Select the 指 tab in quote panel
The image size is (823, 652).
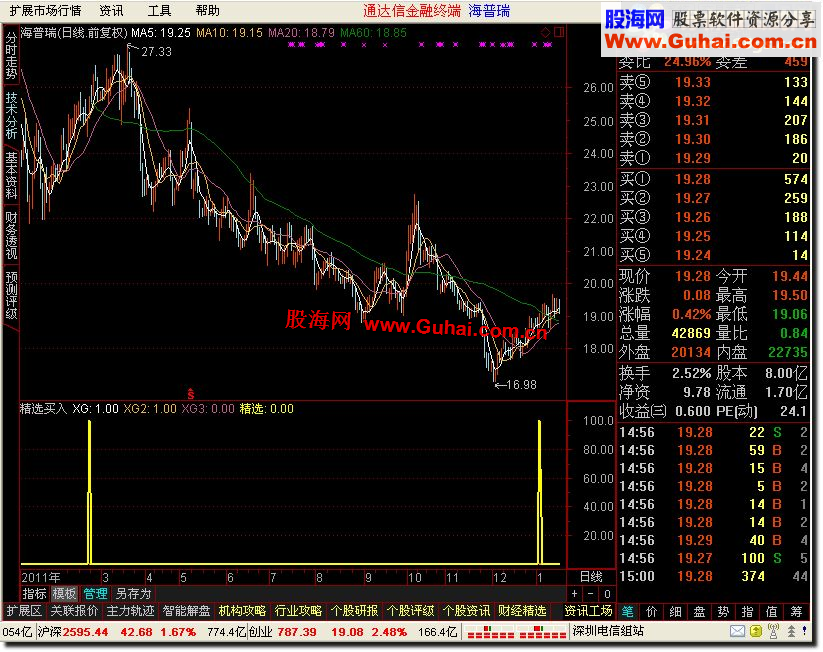[x=747, y=612]
